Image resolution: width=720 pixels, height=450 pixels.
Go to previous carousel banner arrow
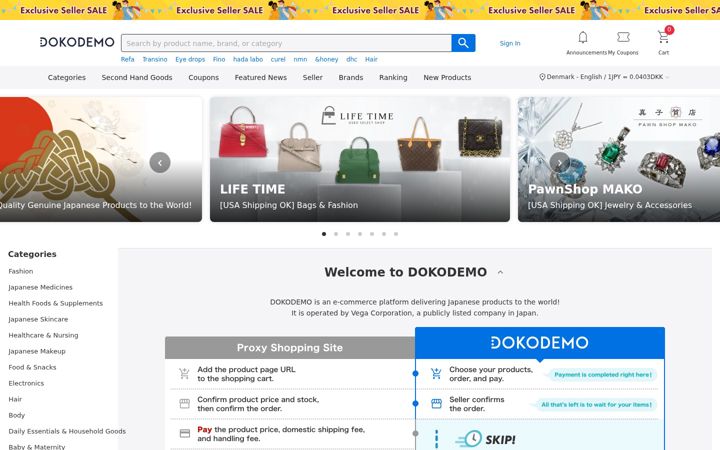pyautogui.click(x=160, y=163)
